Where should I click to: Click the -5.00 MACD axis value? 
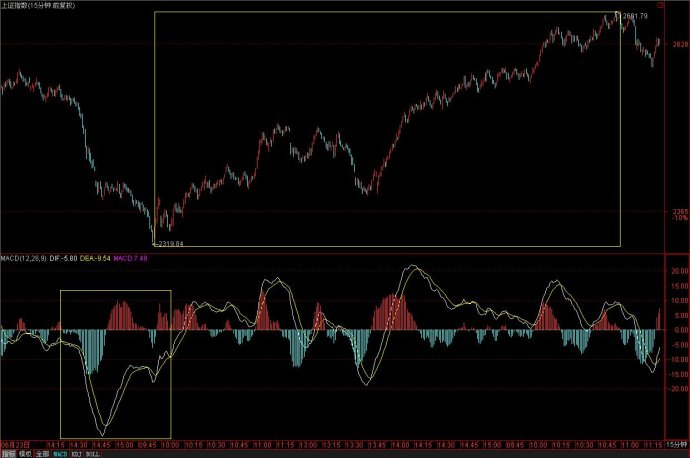point(680,345)
